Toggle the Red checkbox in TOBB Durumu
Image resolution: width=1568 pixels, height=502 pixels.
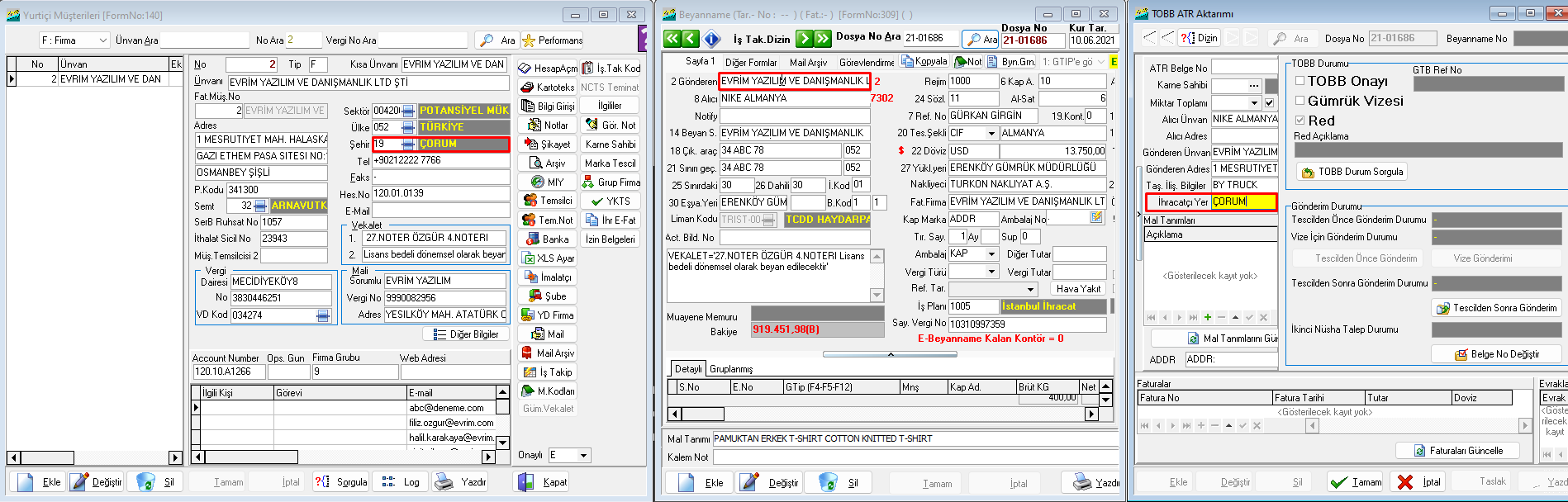click(1300, 121)
